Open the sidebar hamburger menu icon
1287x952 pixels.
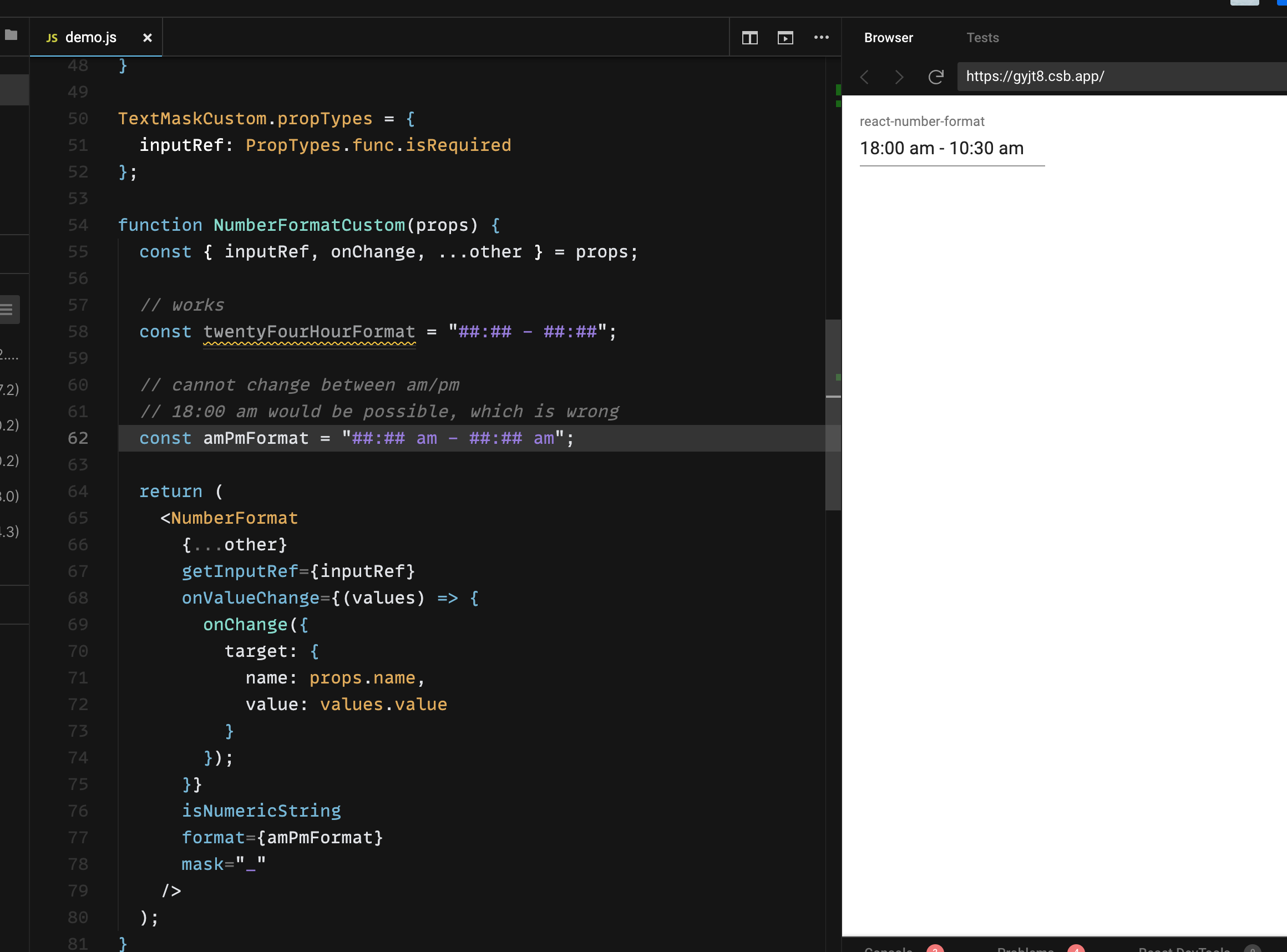(x=7, y=310)
